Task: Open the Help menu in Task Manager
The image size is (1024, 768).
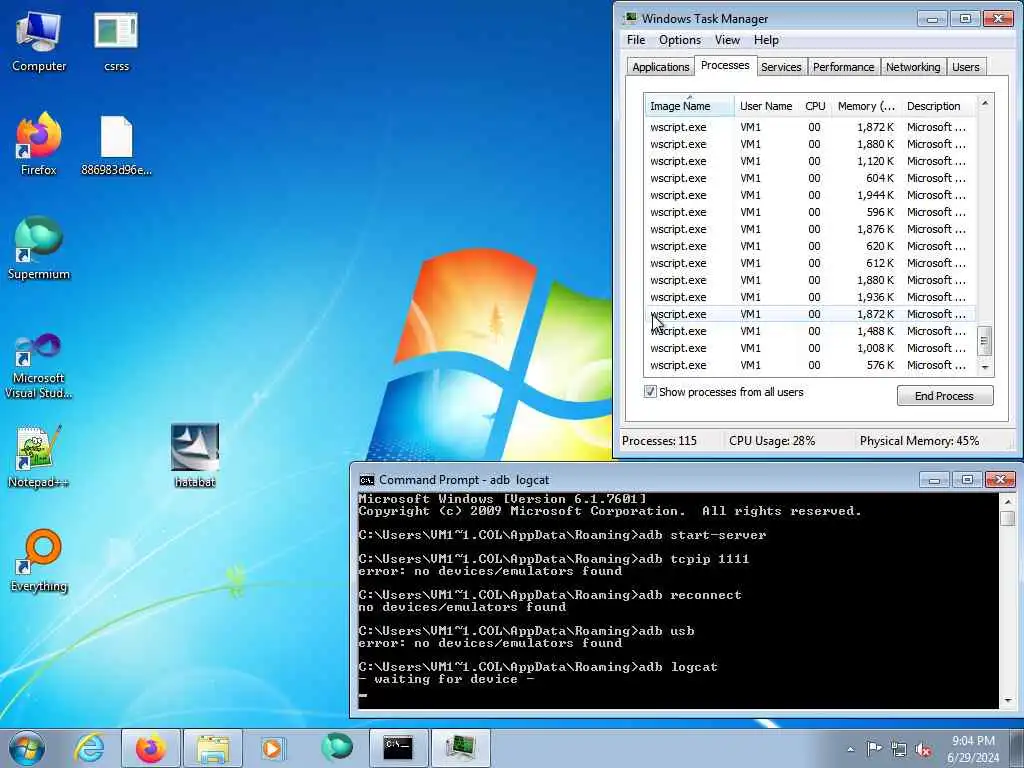Action: (x=766, y=40)
